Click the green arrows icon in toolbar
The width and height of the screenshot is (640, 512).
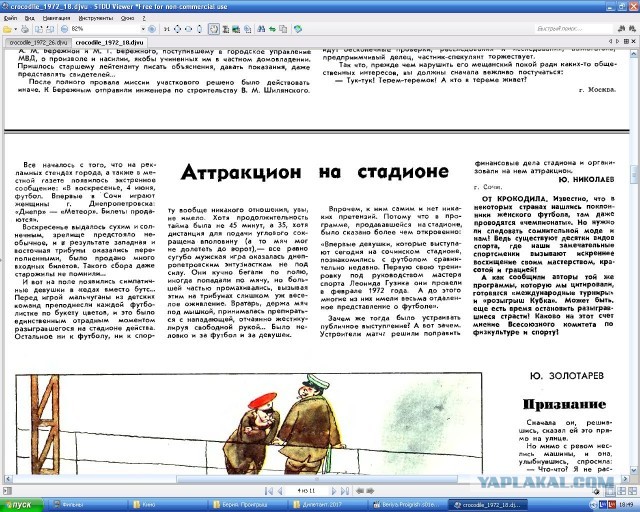pyautogui.click(x=272, y=29)
